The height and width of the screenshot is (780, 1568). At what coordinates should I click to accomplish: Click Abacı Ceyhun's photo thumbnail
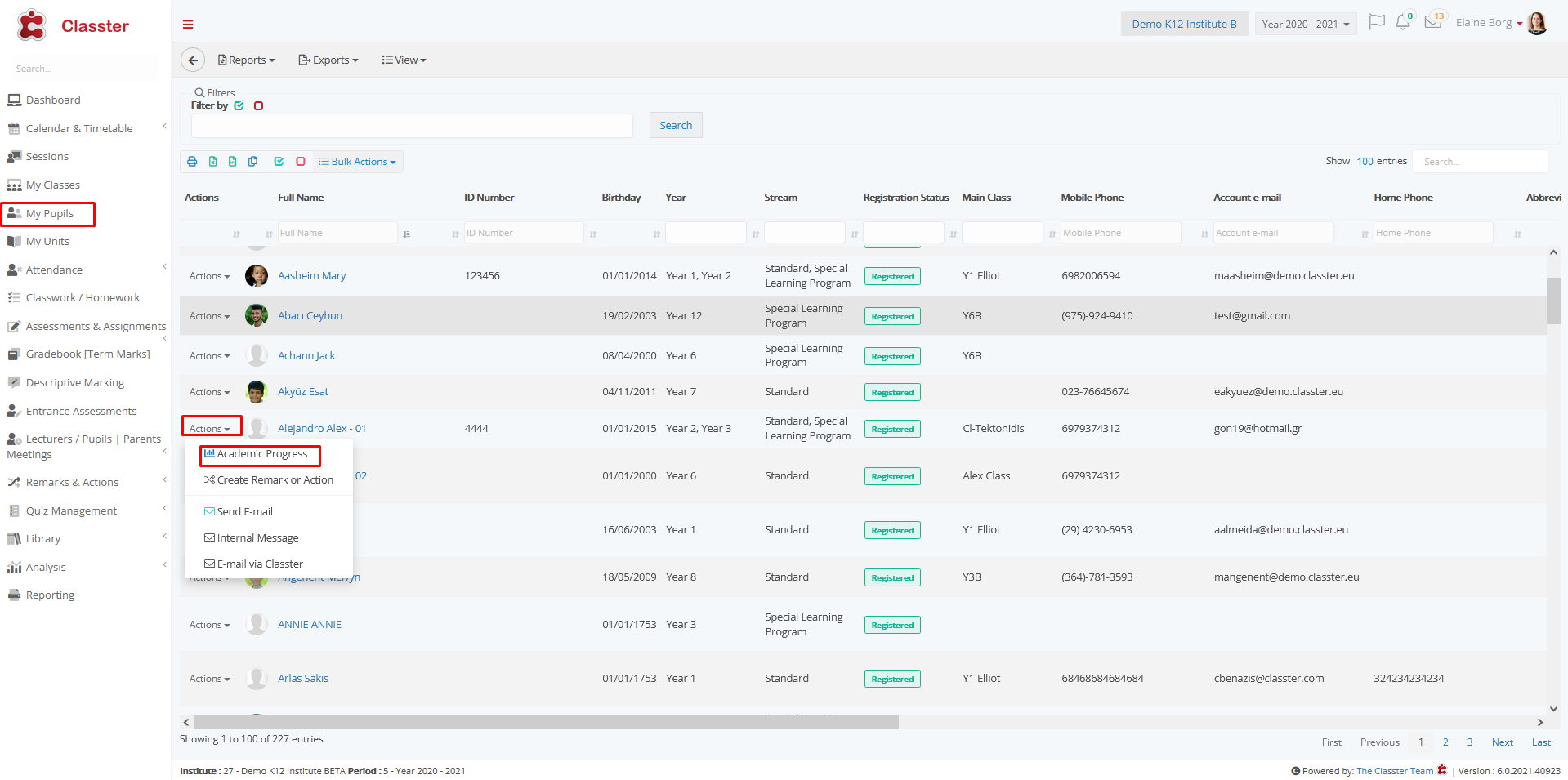pos(257,315)
